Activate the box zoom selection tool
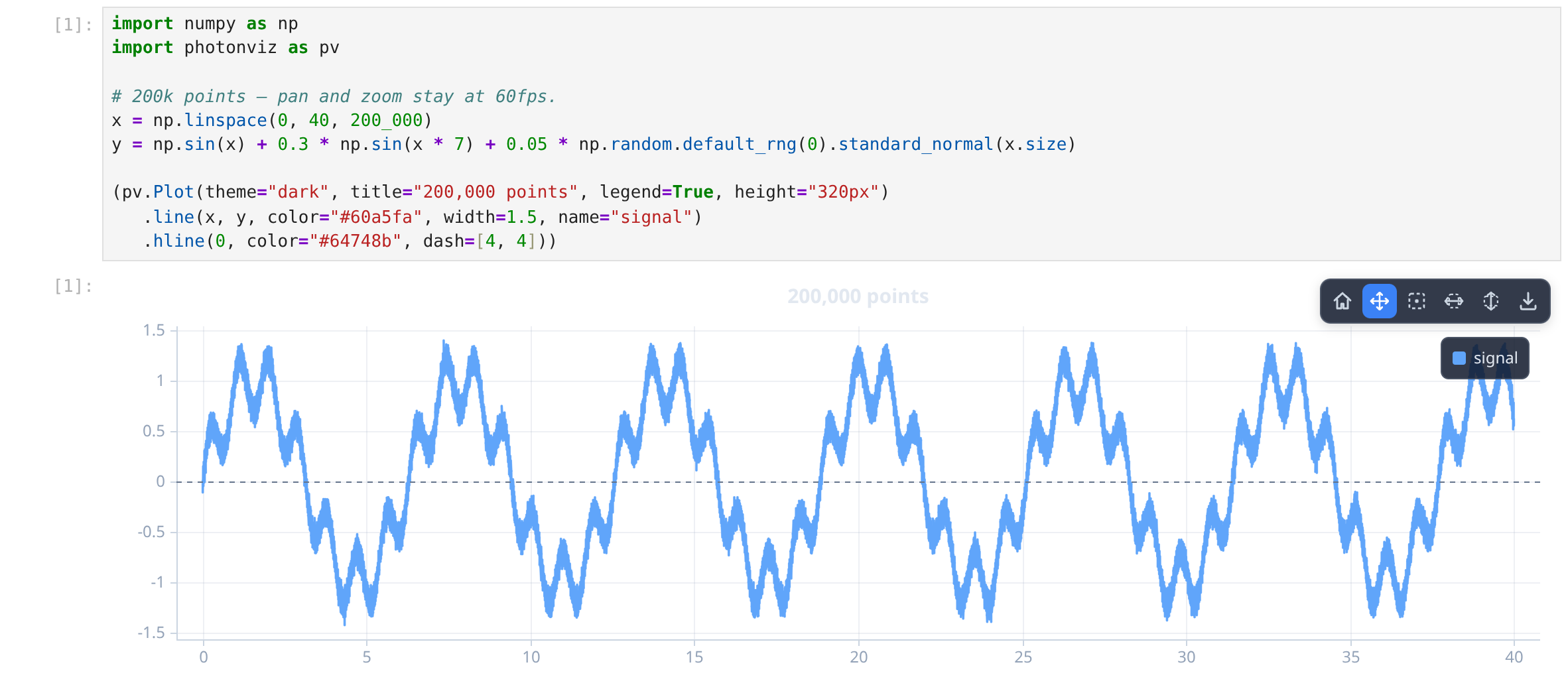Image resolution: width=1568 pixels, height=699 pixels. (x=1417, y=301)
